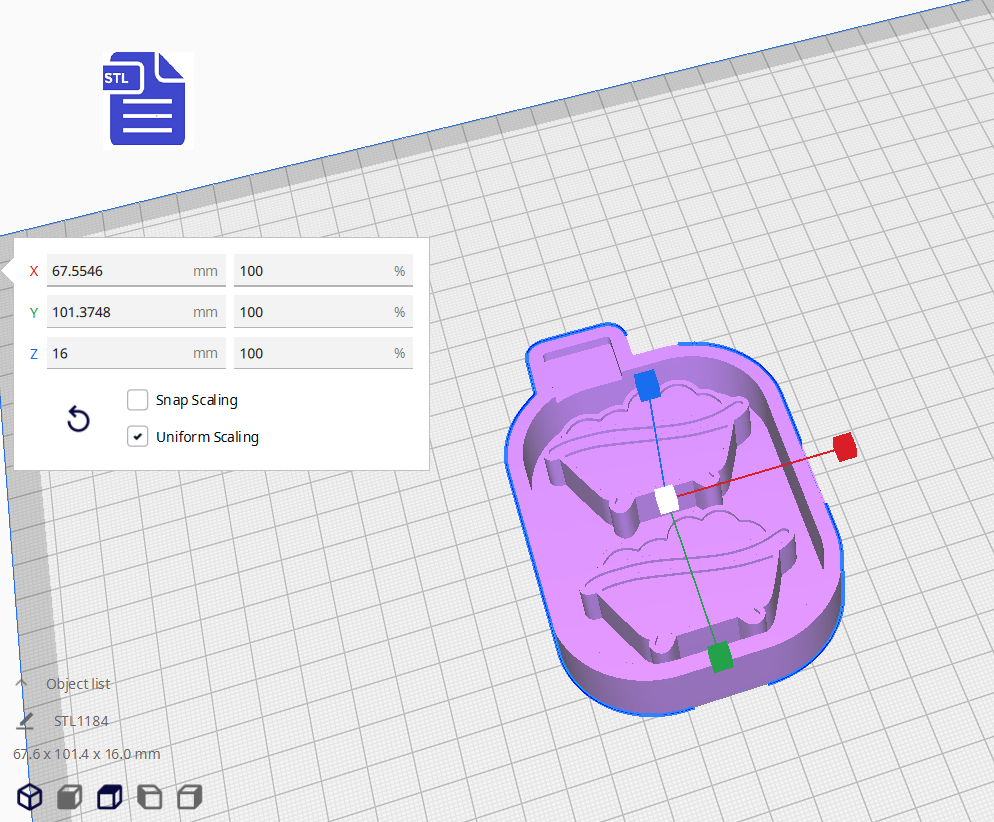This screenshot has width=994, height=822.
Task: Switch to right side view icon
Action: pyautogui.click(x=189, y=797)
